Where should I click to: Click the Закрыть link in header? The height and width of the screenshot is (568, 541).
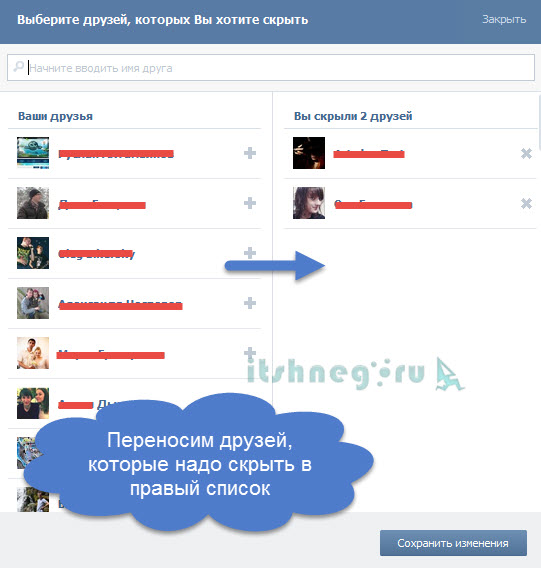click(x=504, y=19)
